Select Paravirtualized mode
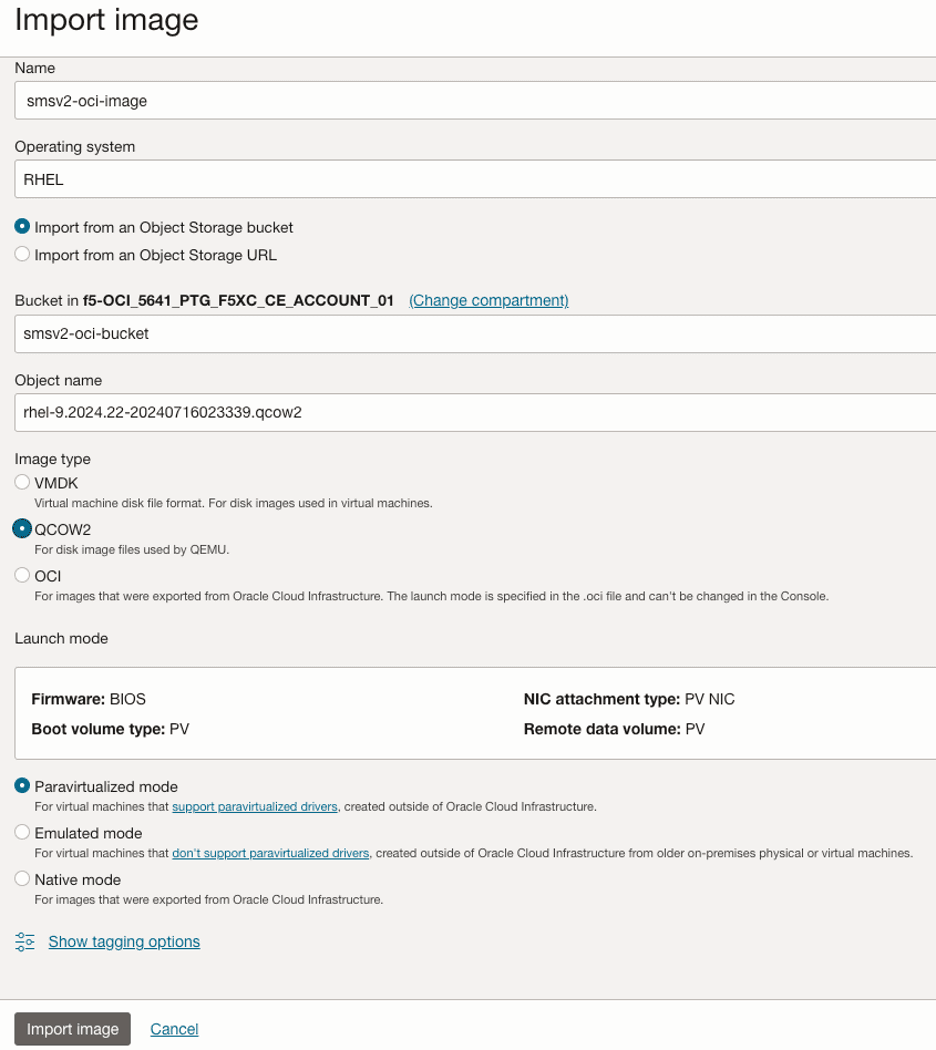936x1050 pixels. [23, 787]
